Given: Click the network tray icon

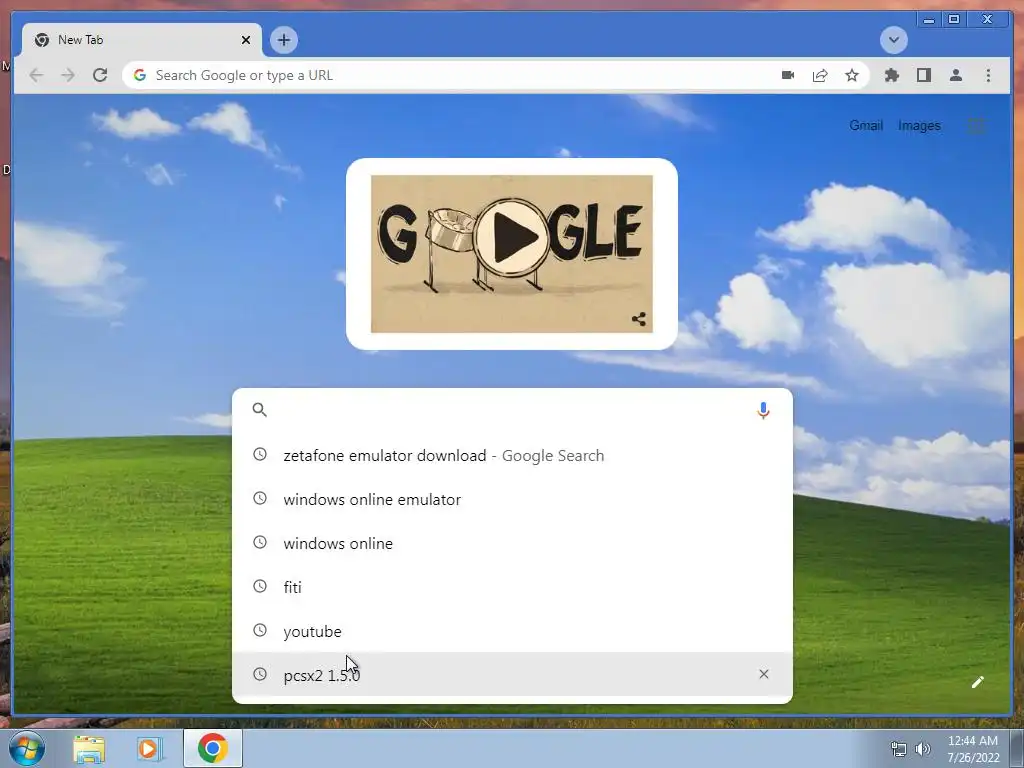Looking at the screenshot, I should [899, 749].
